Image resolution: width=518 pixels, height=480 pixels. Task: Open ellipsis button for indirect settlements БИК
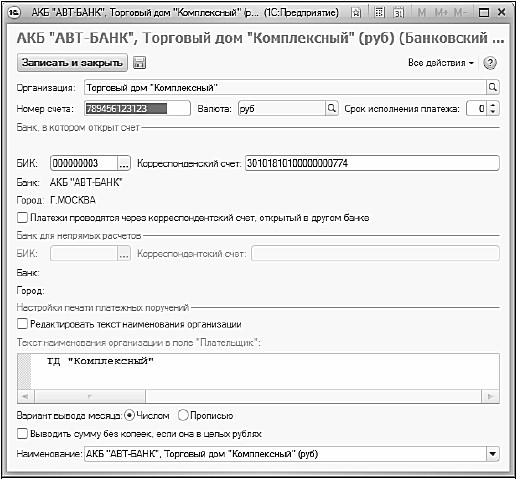click(x=124, y=254)
